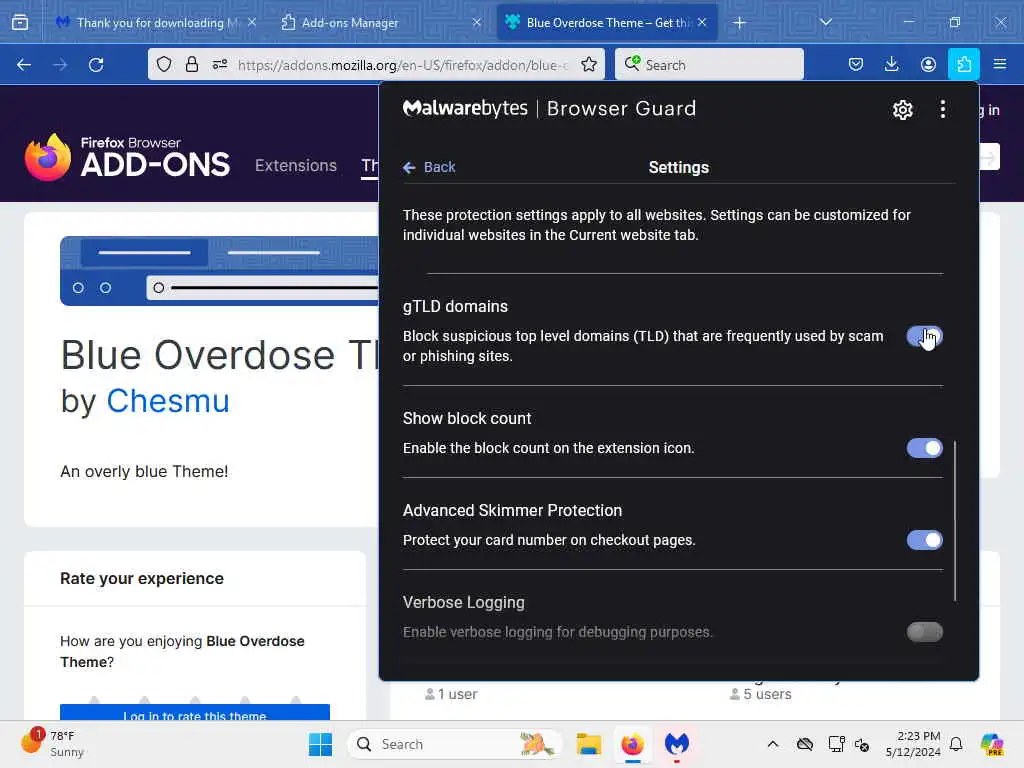Click Log in to rate this theme
The image size is (1024, 768).
(x=195, y=713)
